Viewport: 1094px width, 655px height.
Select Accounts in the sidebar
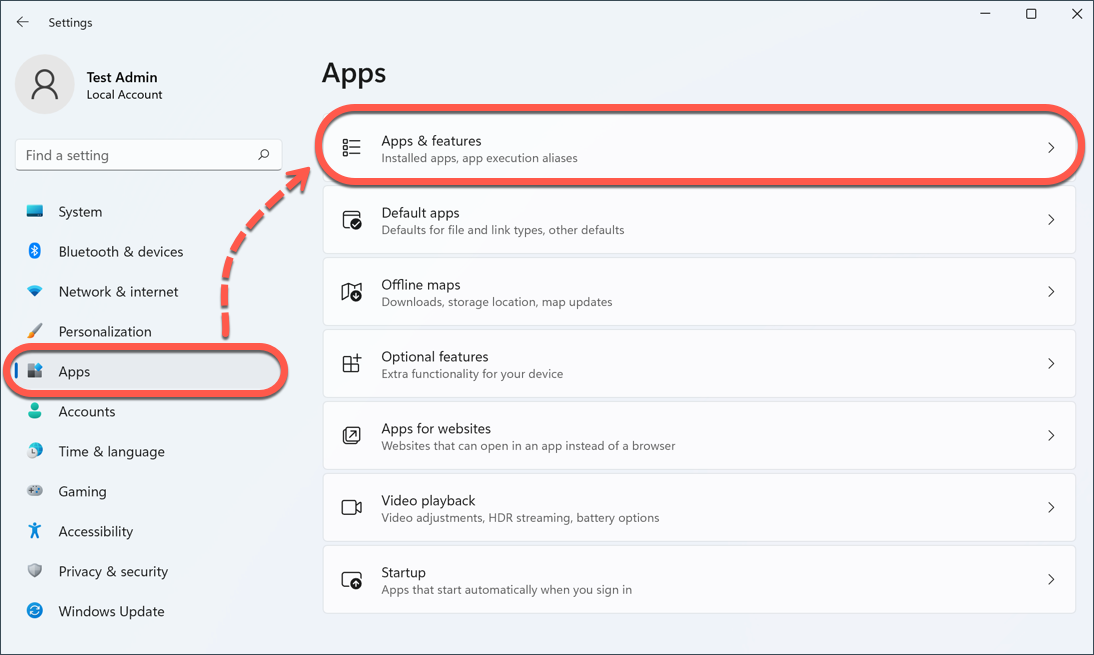pyautogui.click(x=147, y=411)
